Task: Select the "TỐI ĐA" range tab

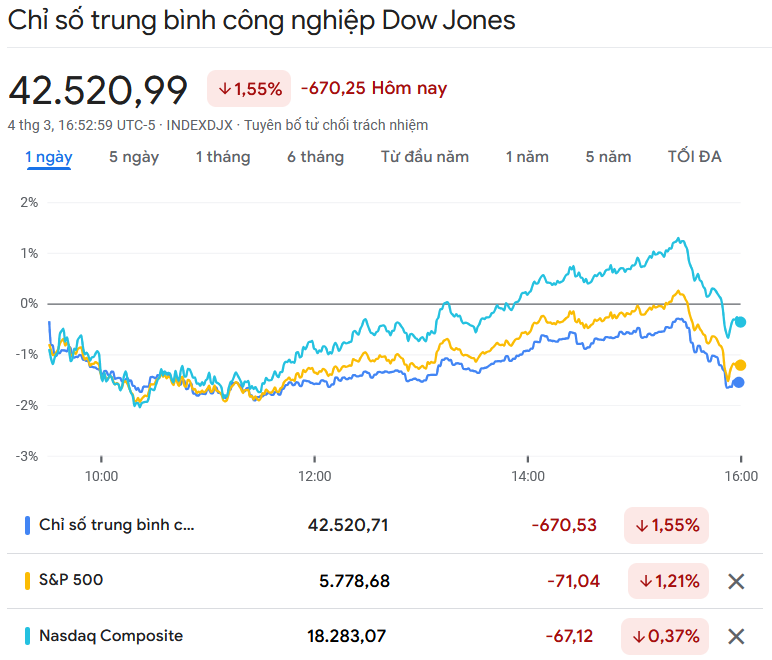Action: [694, 157]
